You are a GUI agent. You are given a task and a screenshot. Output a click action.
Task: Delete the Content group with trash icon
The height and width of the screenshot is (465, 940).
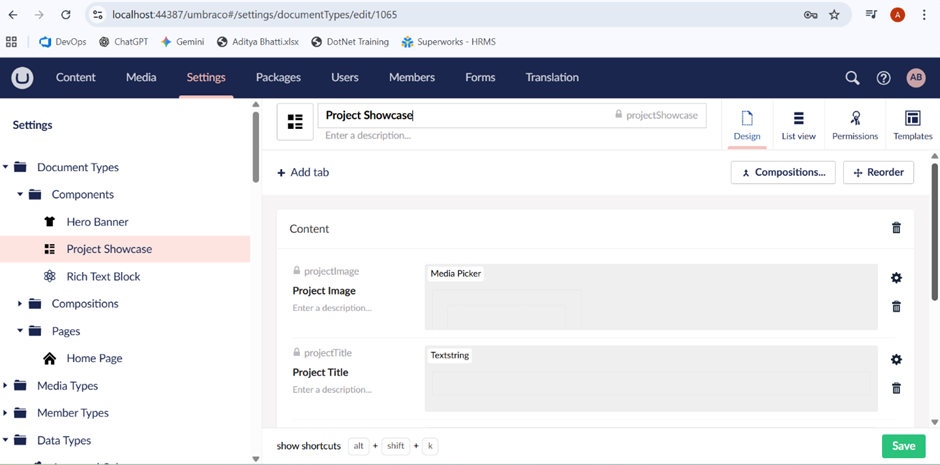pos(896,228)
